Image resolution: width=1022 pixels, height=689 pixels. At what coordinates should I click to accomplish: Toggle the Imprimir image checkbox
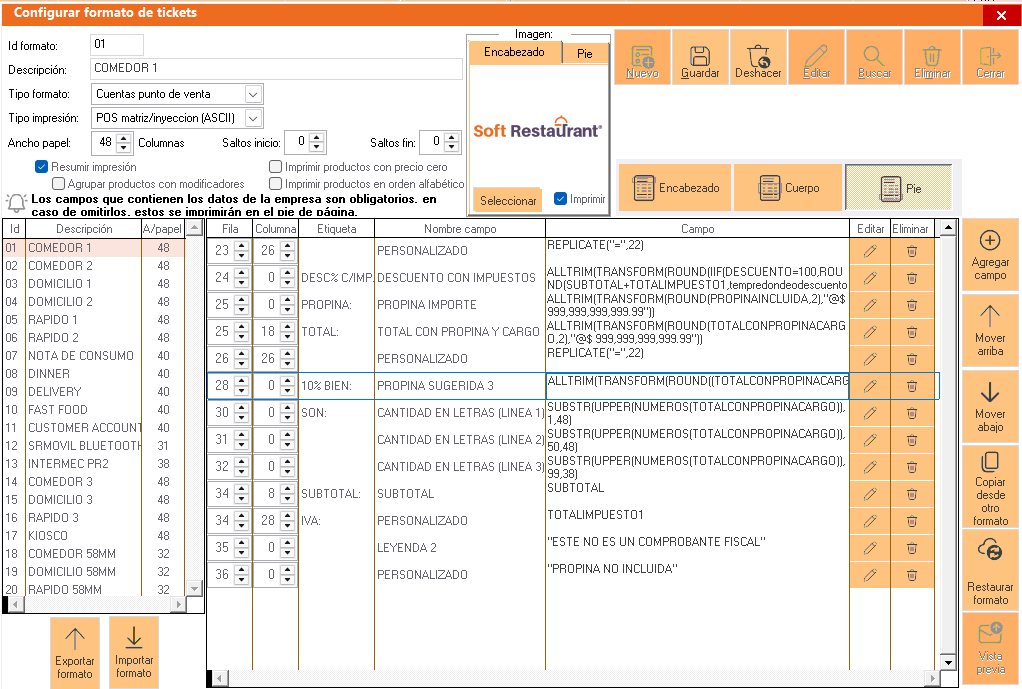560,198
